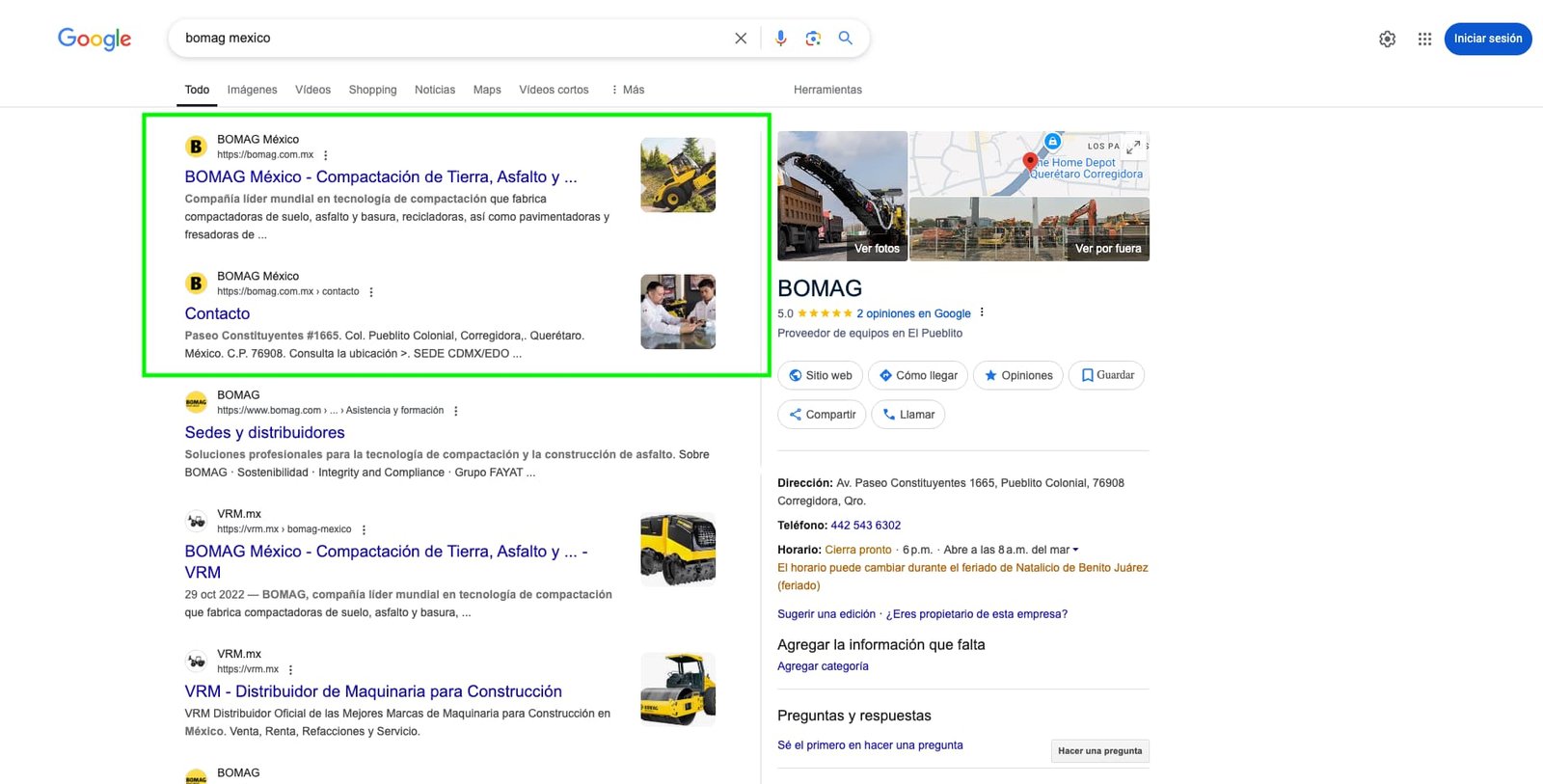Click the Sitio web button
Viewport: 1543px width, 784px height.
pos(821,375)
